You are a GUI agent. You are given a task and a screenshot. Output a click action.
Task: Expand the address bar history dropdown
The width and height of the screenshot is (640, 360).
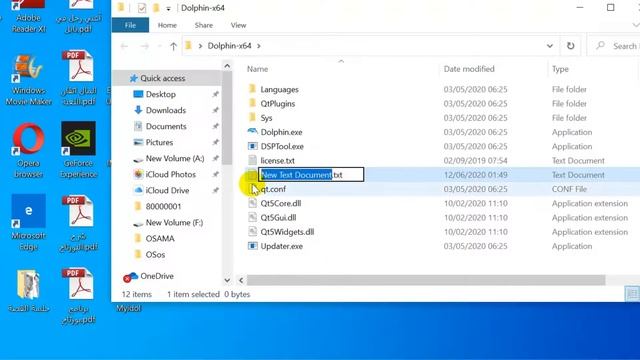[549, 46]
